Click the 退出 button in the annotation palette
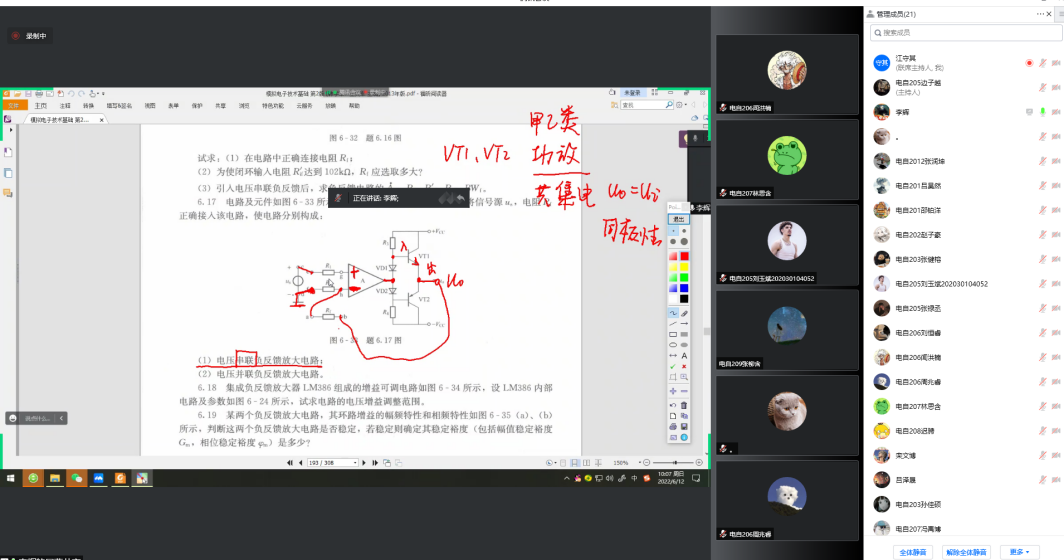 (678, 217)
